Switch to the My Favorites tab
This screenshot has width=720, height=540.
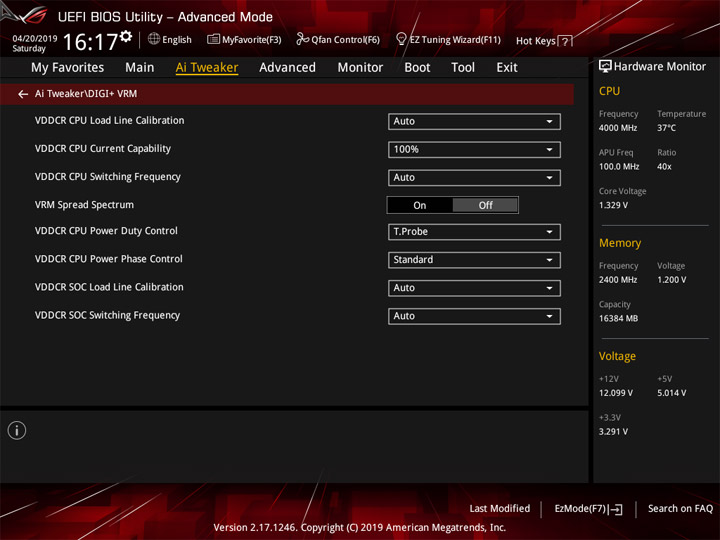tap(68, 68)
